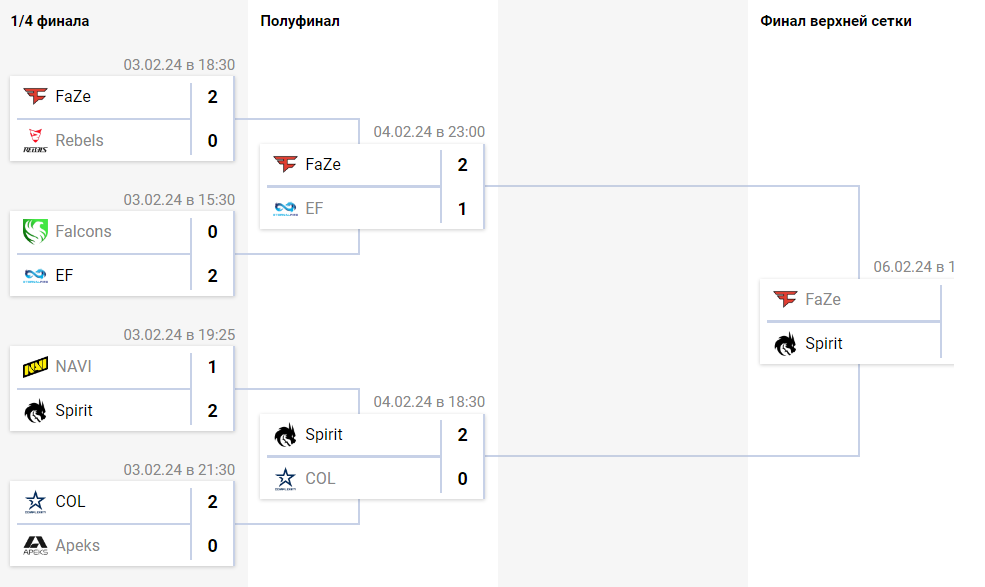985x587 pixels.
Task: Open Apeks team name link
Action: point(77,546)
